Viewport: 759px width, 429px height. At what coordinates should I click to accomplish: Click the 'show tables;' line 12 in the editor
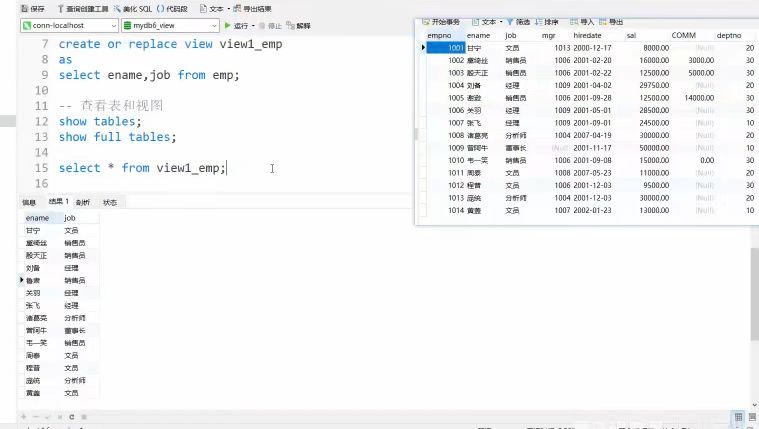[100, 122]
